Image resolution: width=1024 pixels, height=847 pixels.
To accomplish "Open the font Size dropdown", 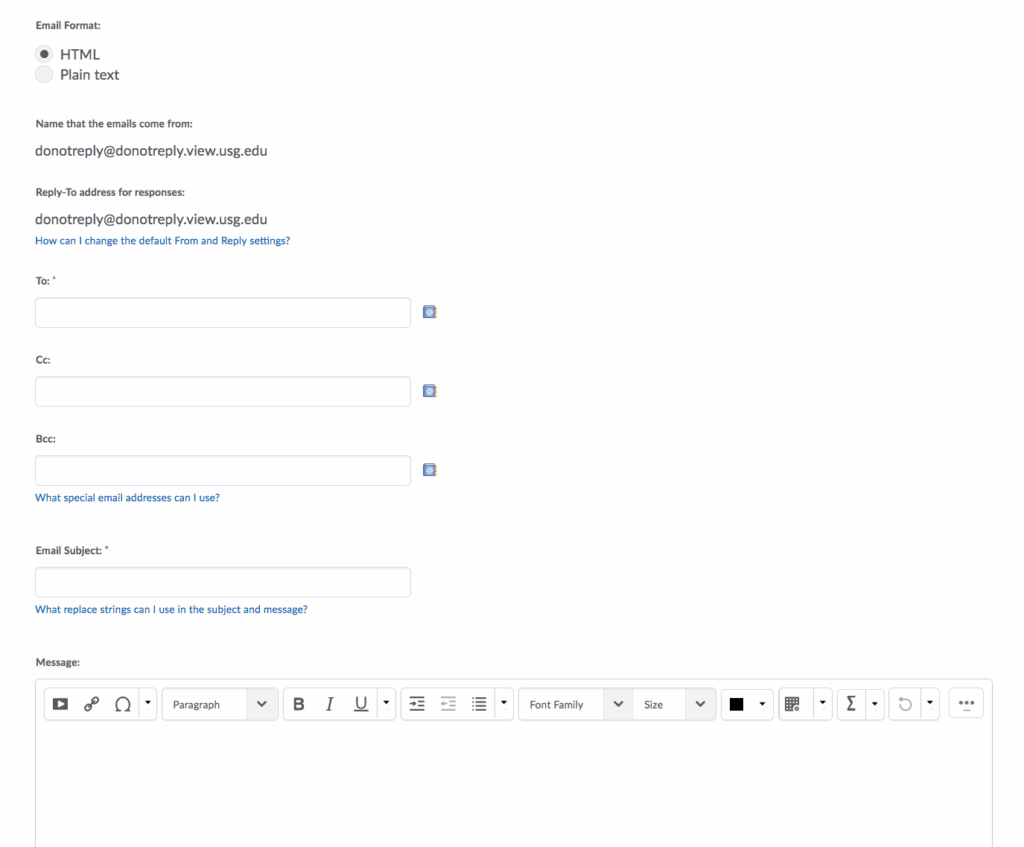I will 675,704.
